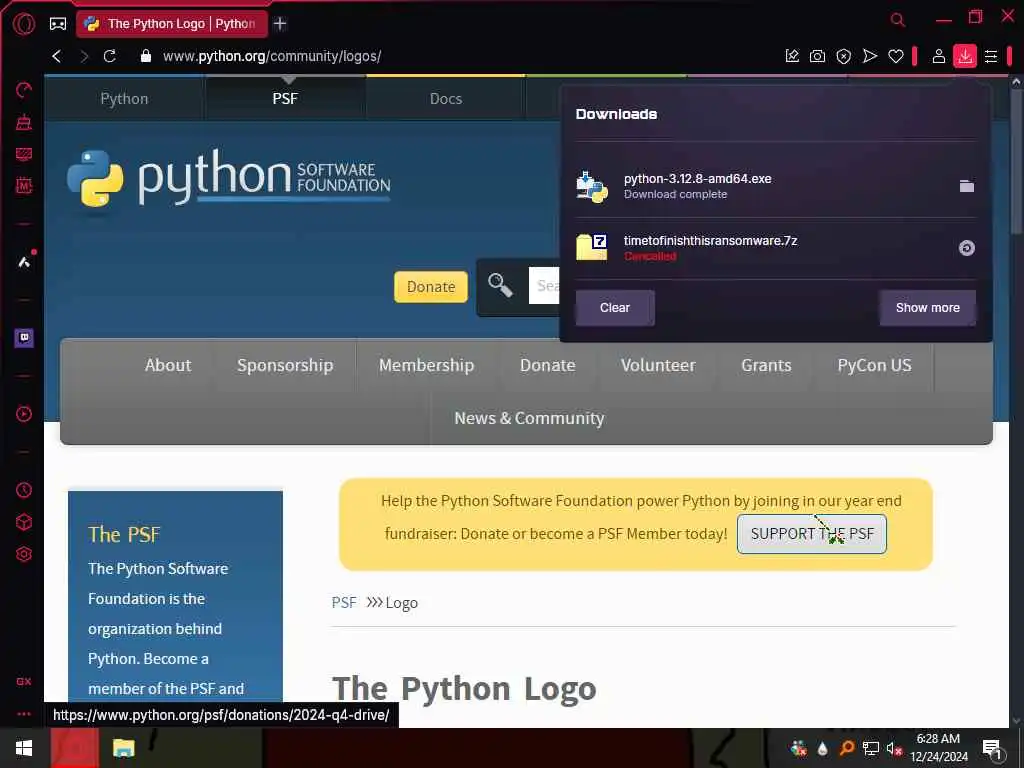1024x768 pixels.
Task: Open the News & Community menu item
Action: click(x=529, y=418)
